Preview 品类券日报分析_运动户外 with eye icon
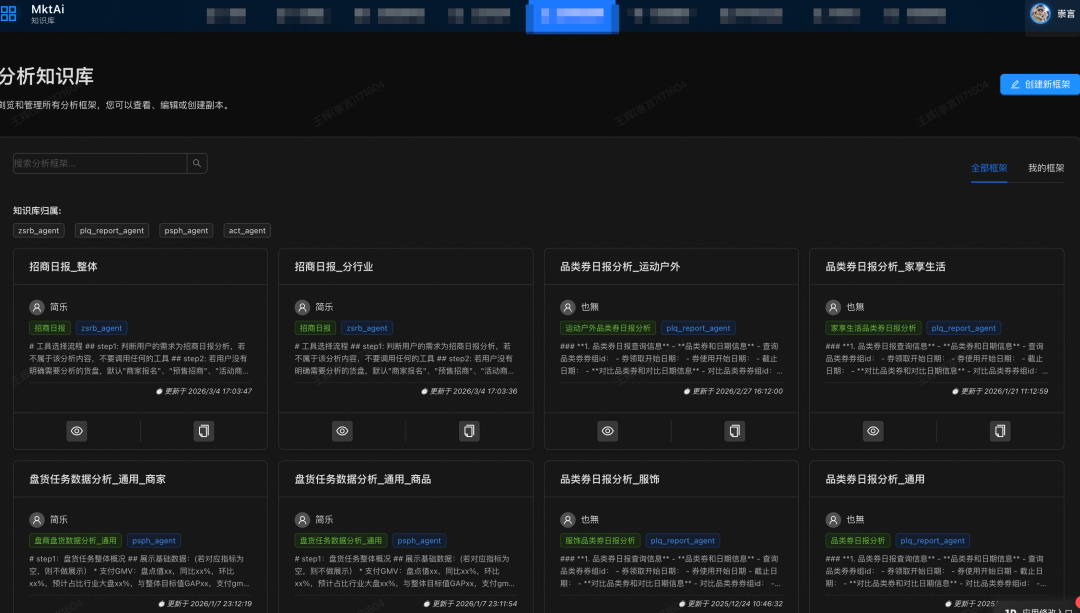Screen dimensions: 1080x613 click(x=608, y=431)
